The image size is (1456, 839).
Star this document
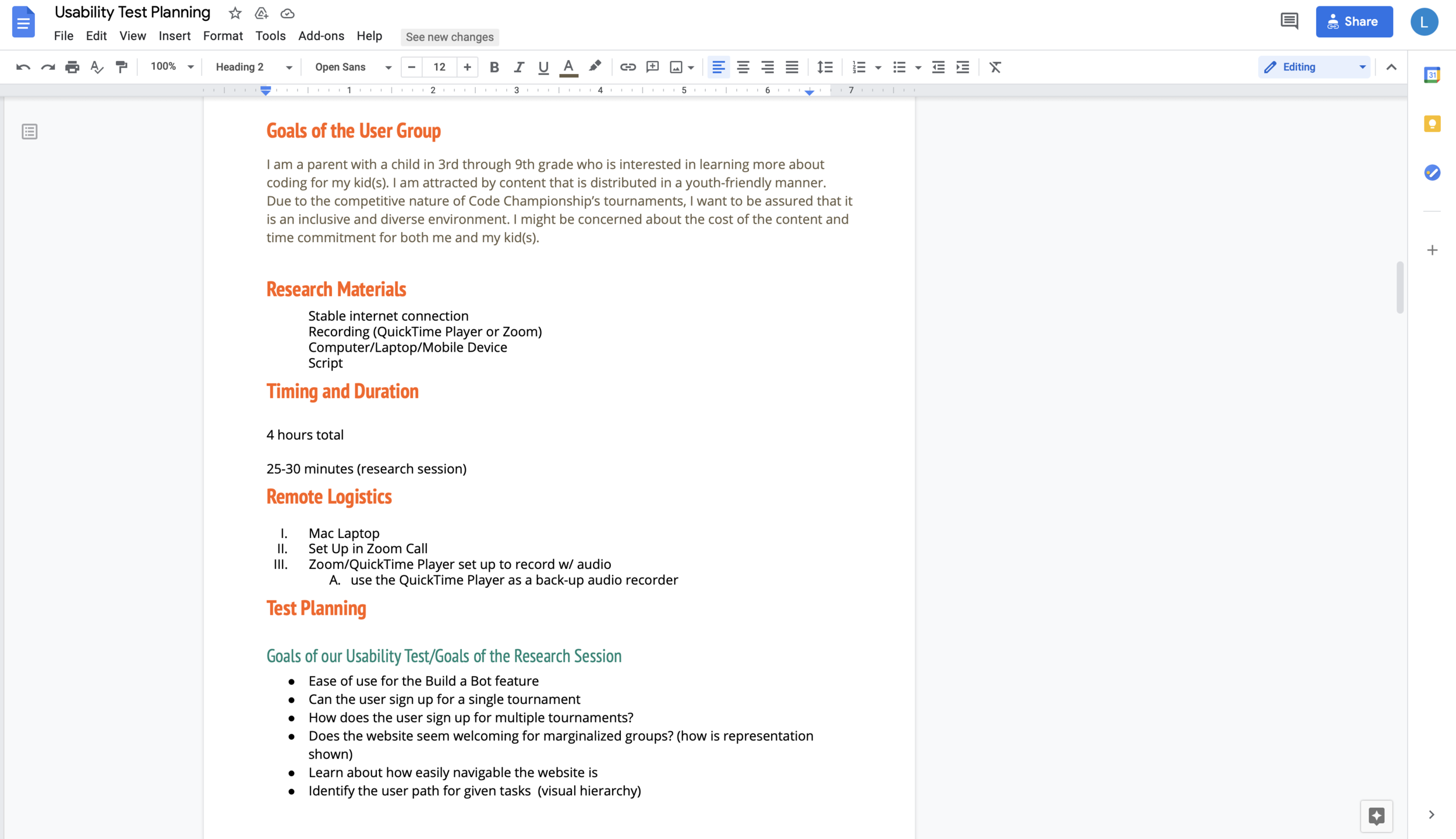(x=235, y=13)
